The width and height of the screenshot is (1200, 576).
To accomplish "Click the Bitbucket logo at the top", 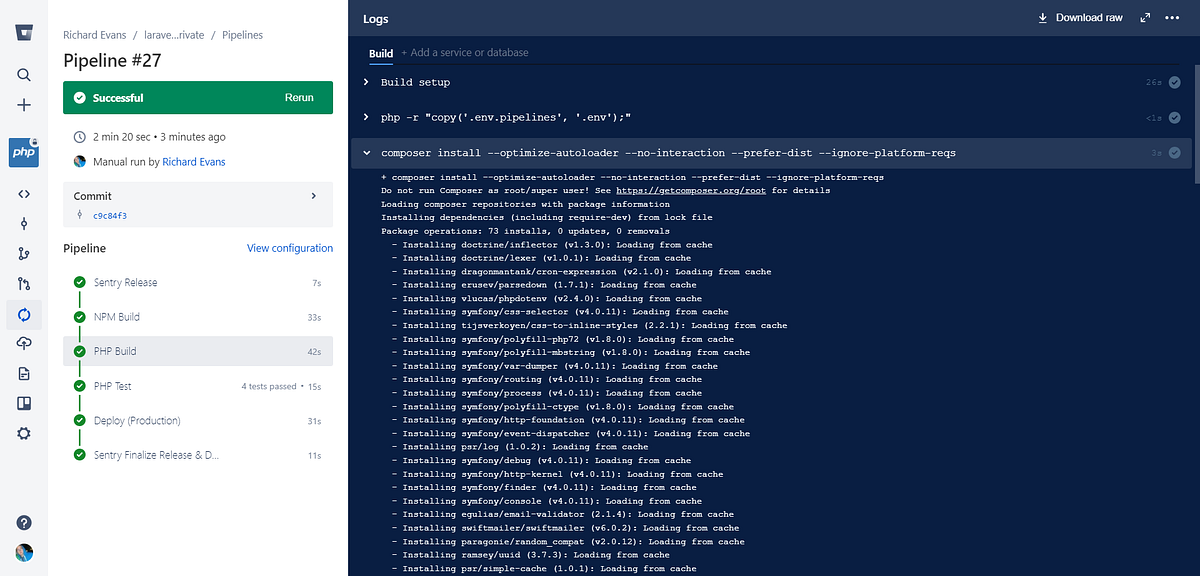I will tap(23, 33).
